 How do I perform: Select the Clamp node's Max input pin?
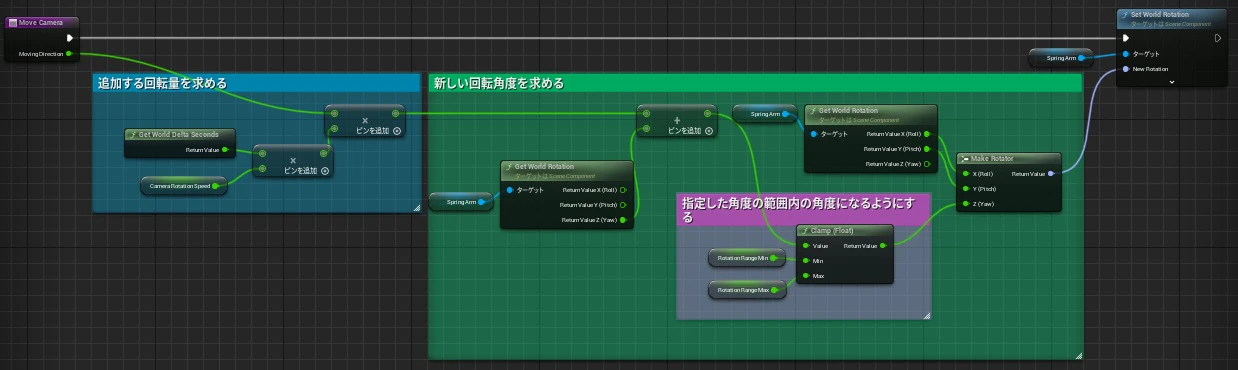[x=806, y=275]
